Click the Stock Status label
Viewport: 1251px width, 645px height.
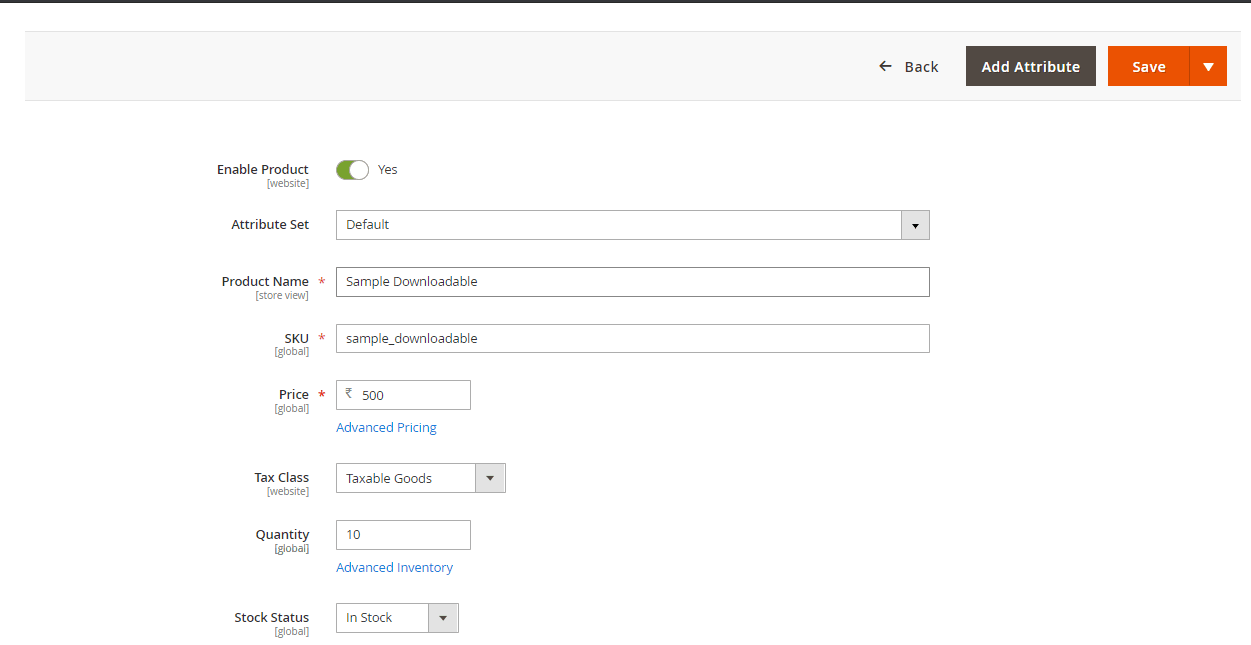pyautogui.click(x=272, y=617)
